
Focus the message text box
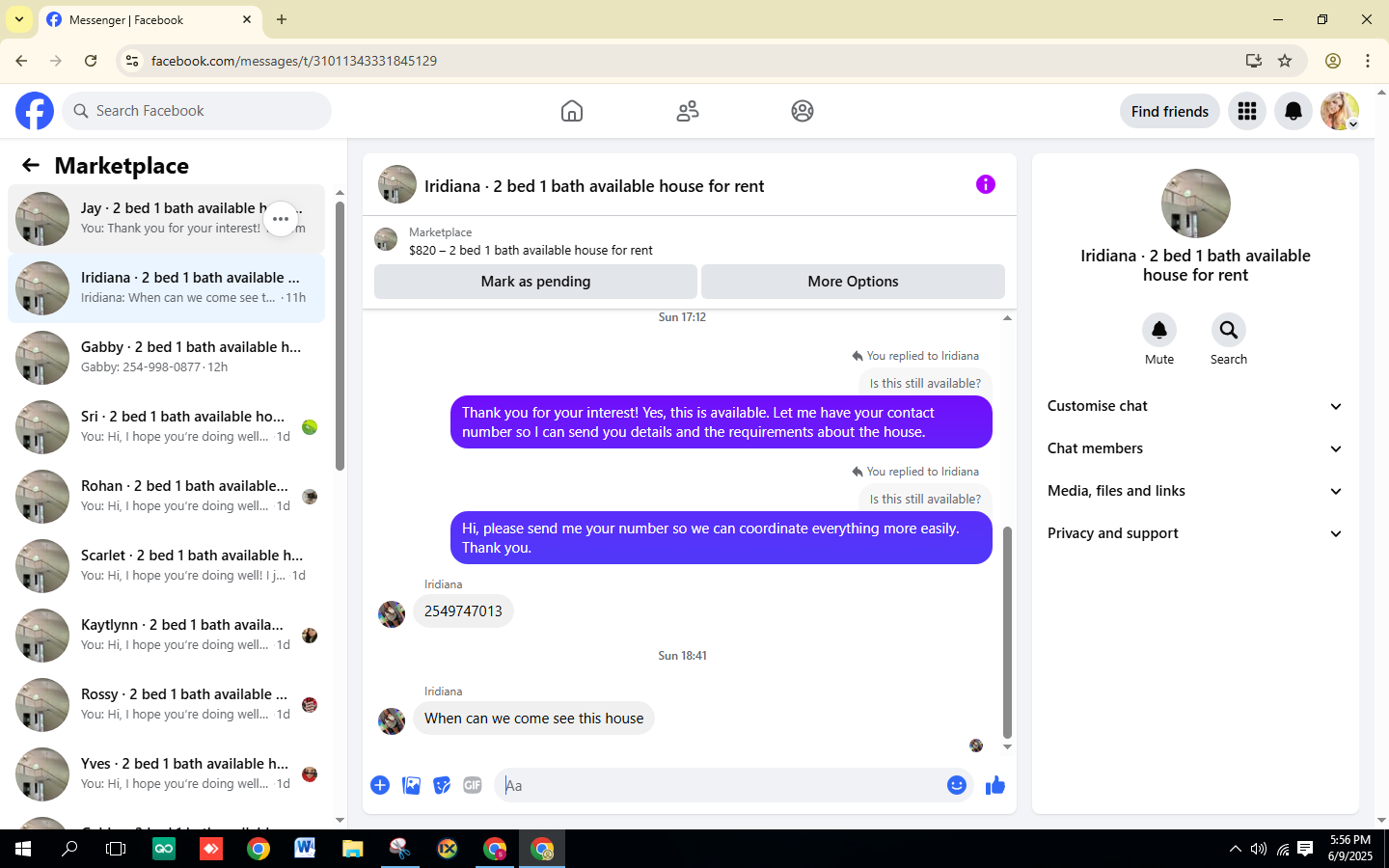(719, 785)
